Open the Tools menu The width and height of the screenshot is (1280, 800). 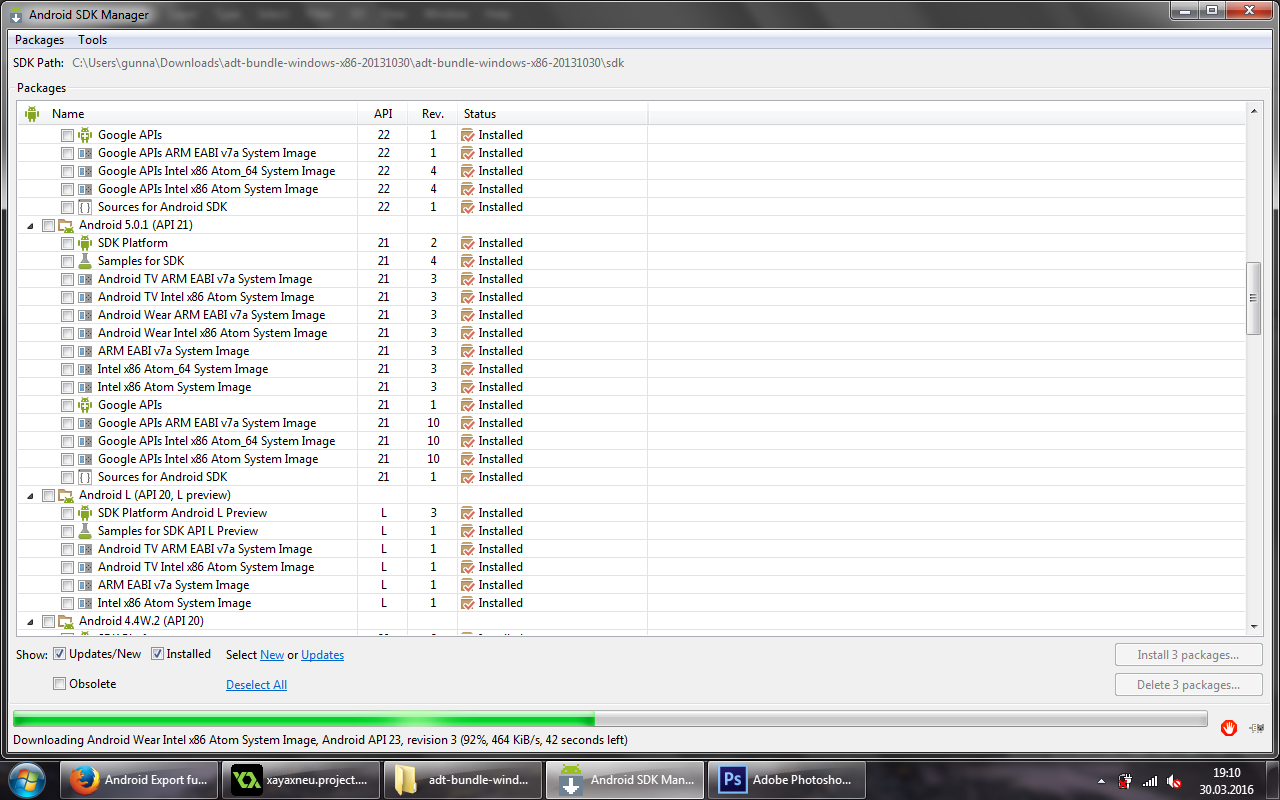(93, 40)
